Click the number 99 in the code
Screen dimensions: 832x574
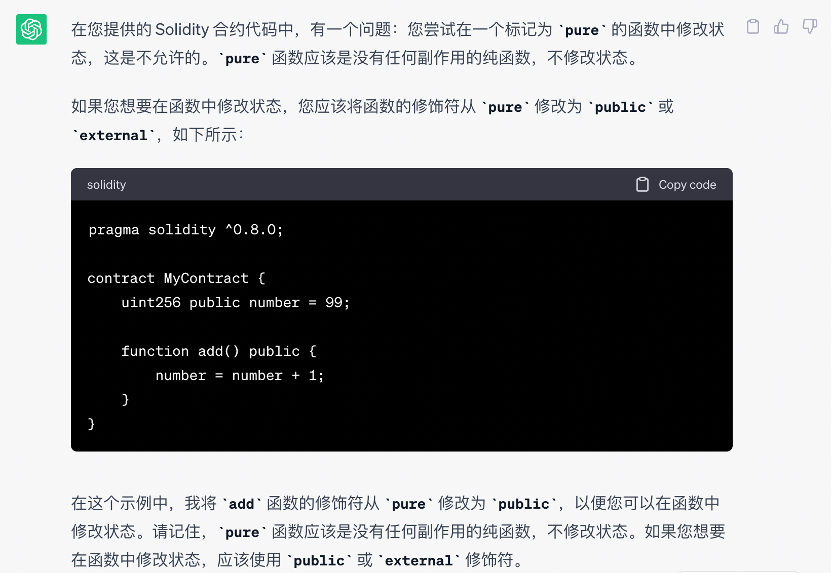tap(334, 302)
